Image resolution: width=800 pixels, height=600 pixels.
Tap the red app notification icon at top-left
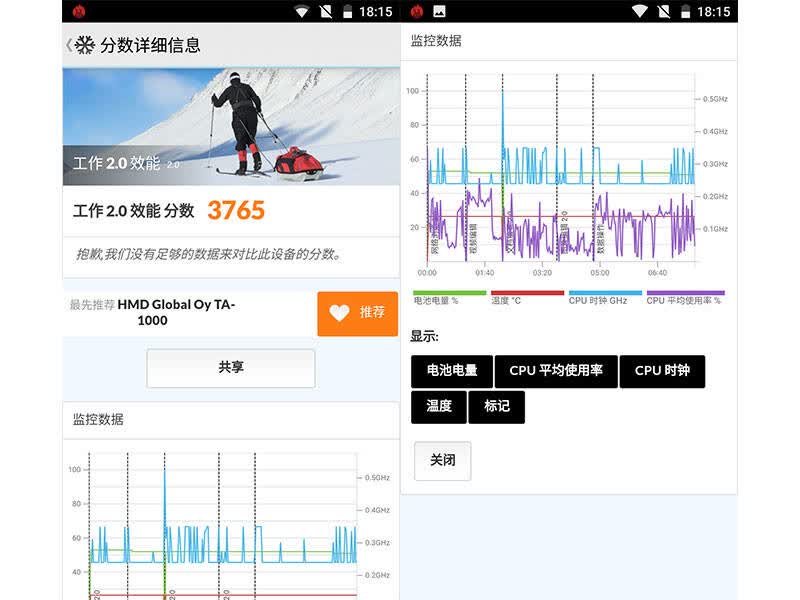[79, 11]
